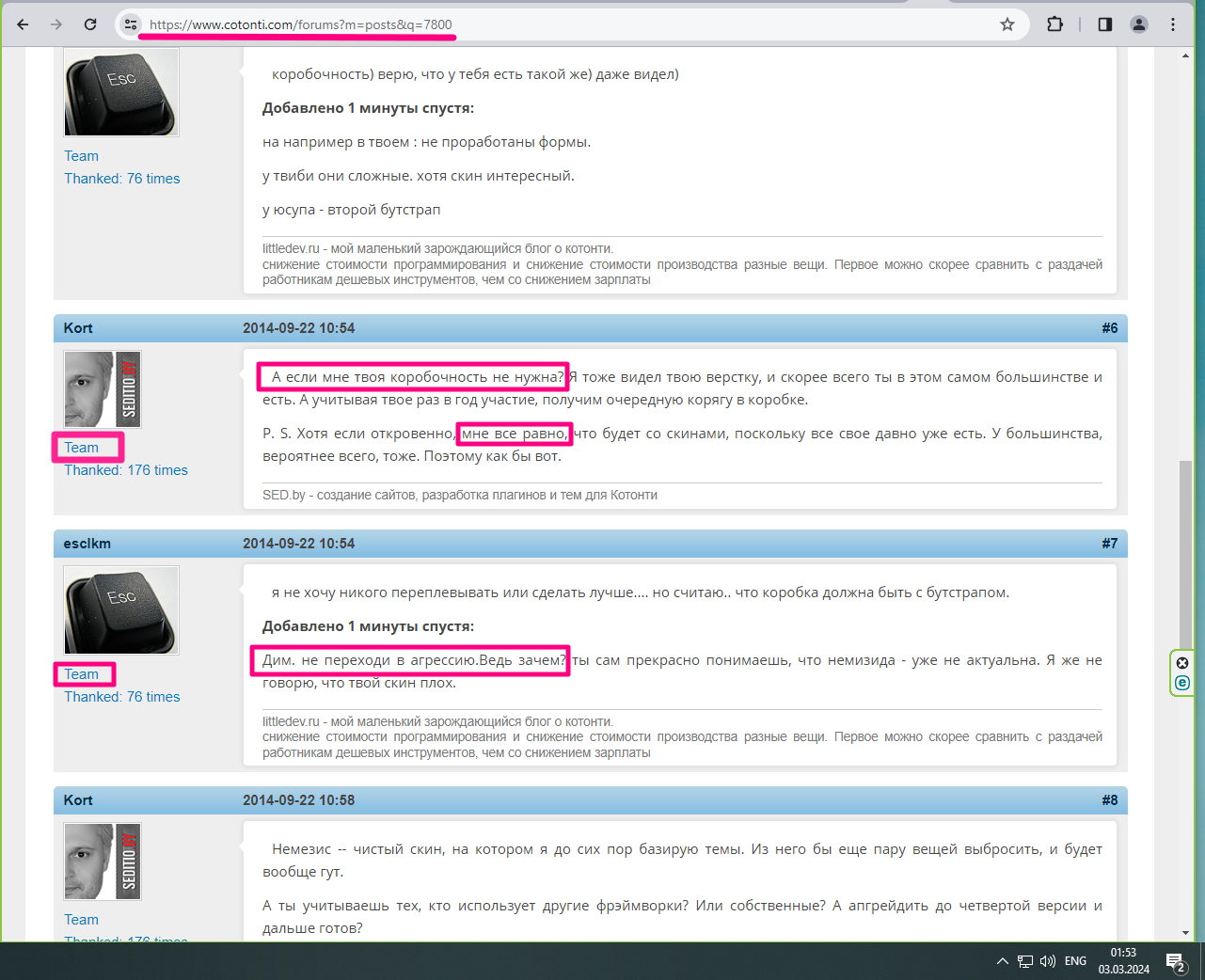1205x980 pixels.
Task: Open Kort's Team link under post #6
Action: tap(81, 448)
